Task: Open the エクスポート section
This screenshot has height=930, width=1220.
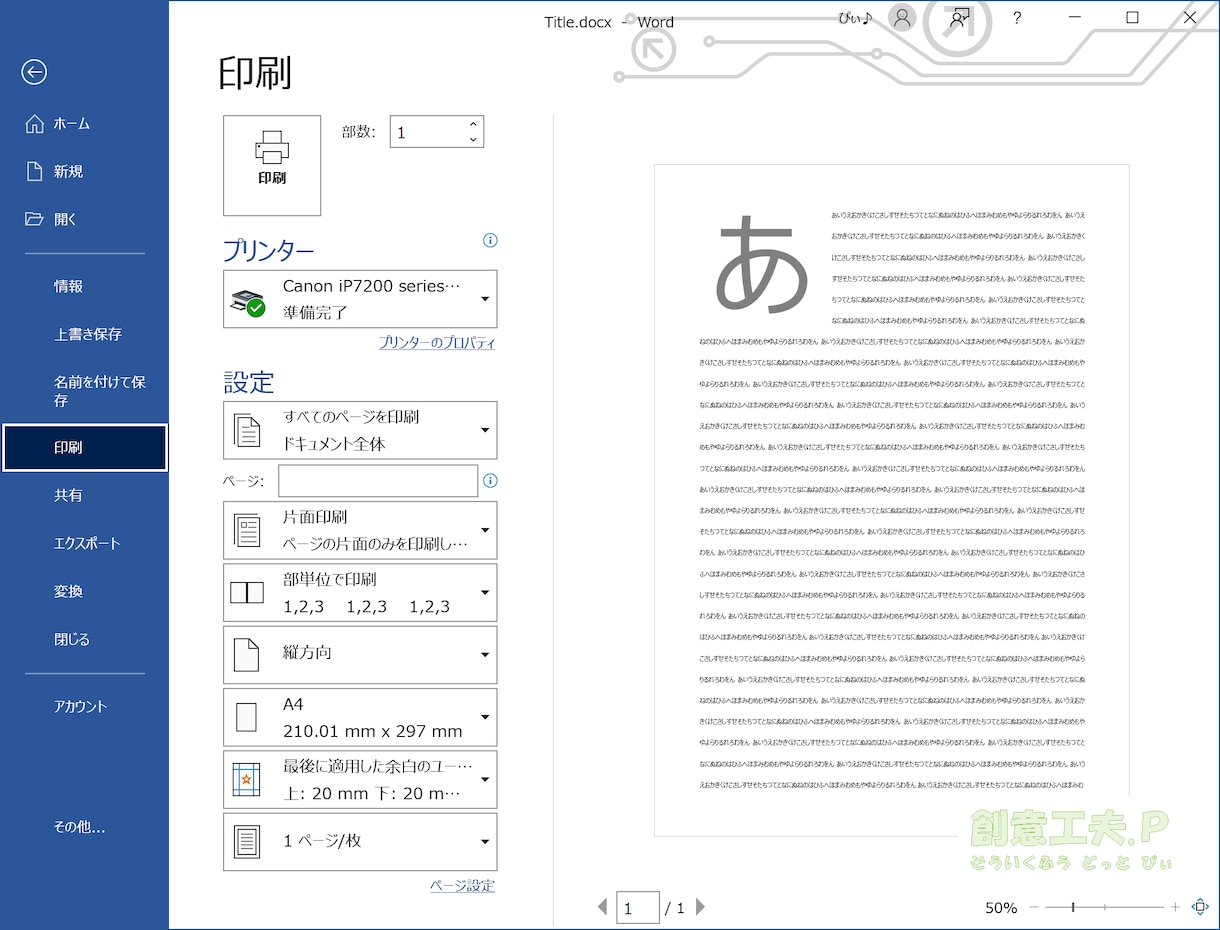Action: (84, 544)
